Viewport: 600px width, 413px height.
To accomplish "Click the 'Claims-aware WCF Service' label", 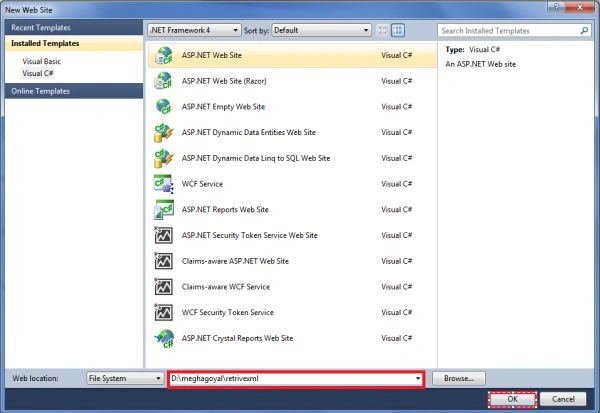I will pos(226,287).
